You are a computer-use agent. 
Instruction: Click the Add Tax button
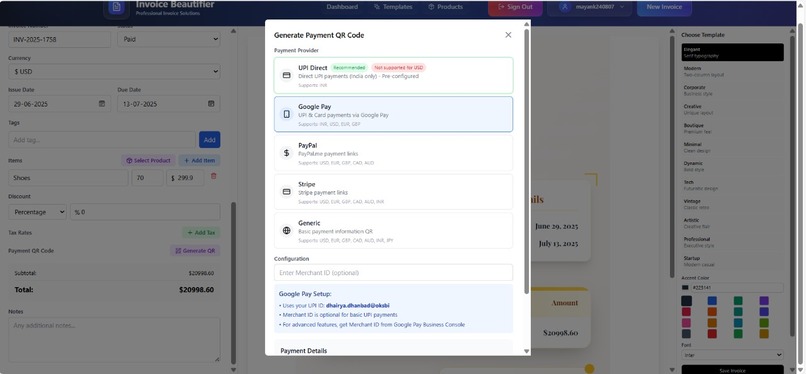[201, 233]
